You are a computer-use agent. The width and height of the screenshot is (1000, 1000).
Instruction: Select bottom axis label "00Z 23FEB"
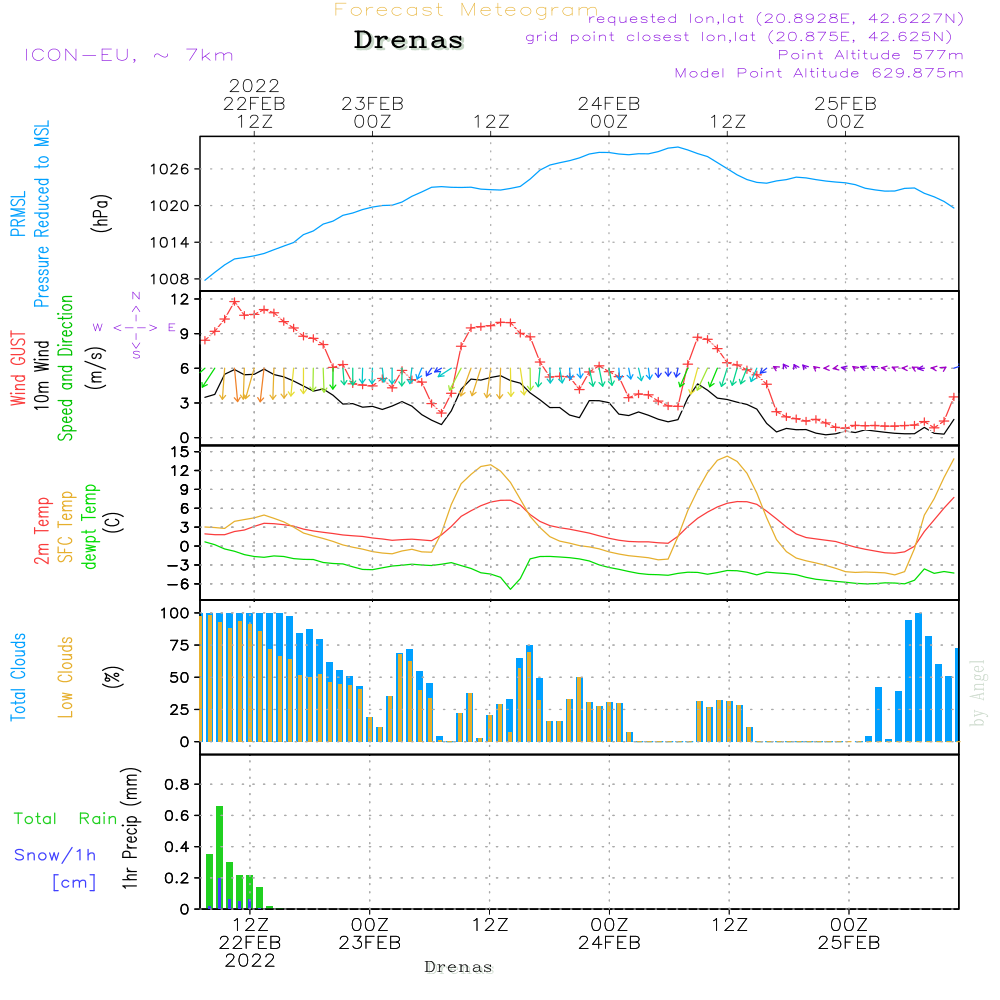tap(370, 934)
